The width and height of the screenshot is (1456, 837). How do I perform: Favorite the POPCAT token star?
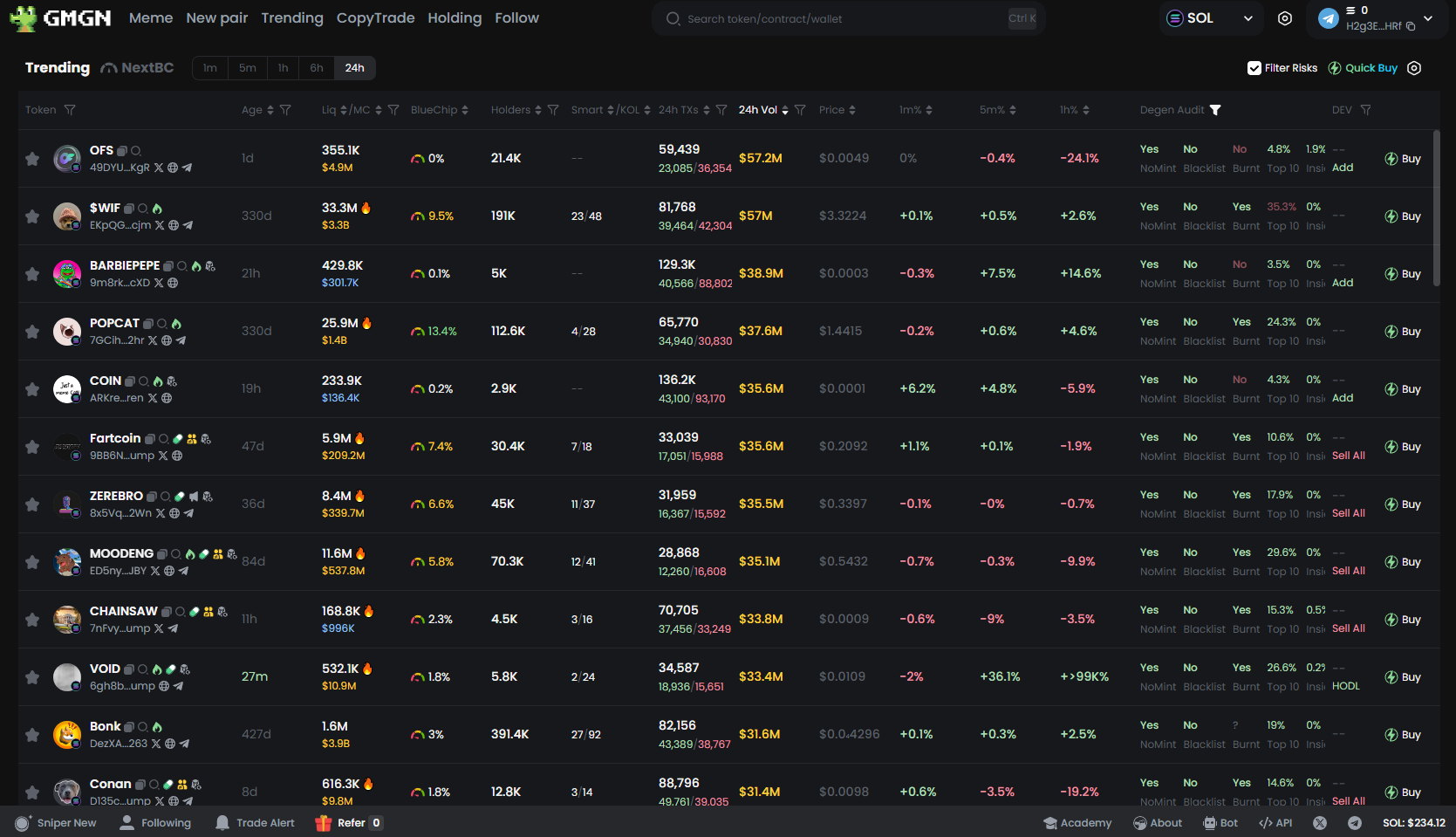click(x=32, y=332)
